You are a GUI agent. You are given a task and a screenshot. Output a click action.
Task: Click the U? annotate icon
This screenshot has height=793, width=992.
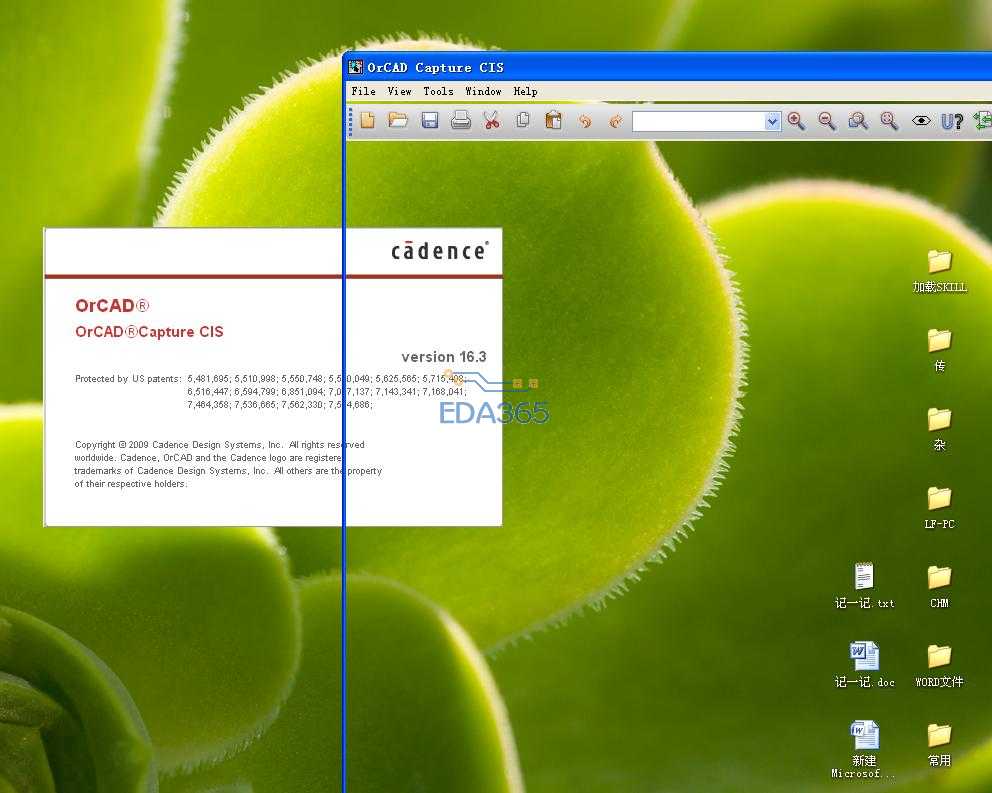tap(952, 121)
